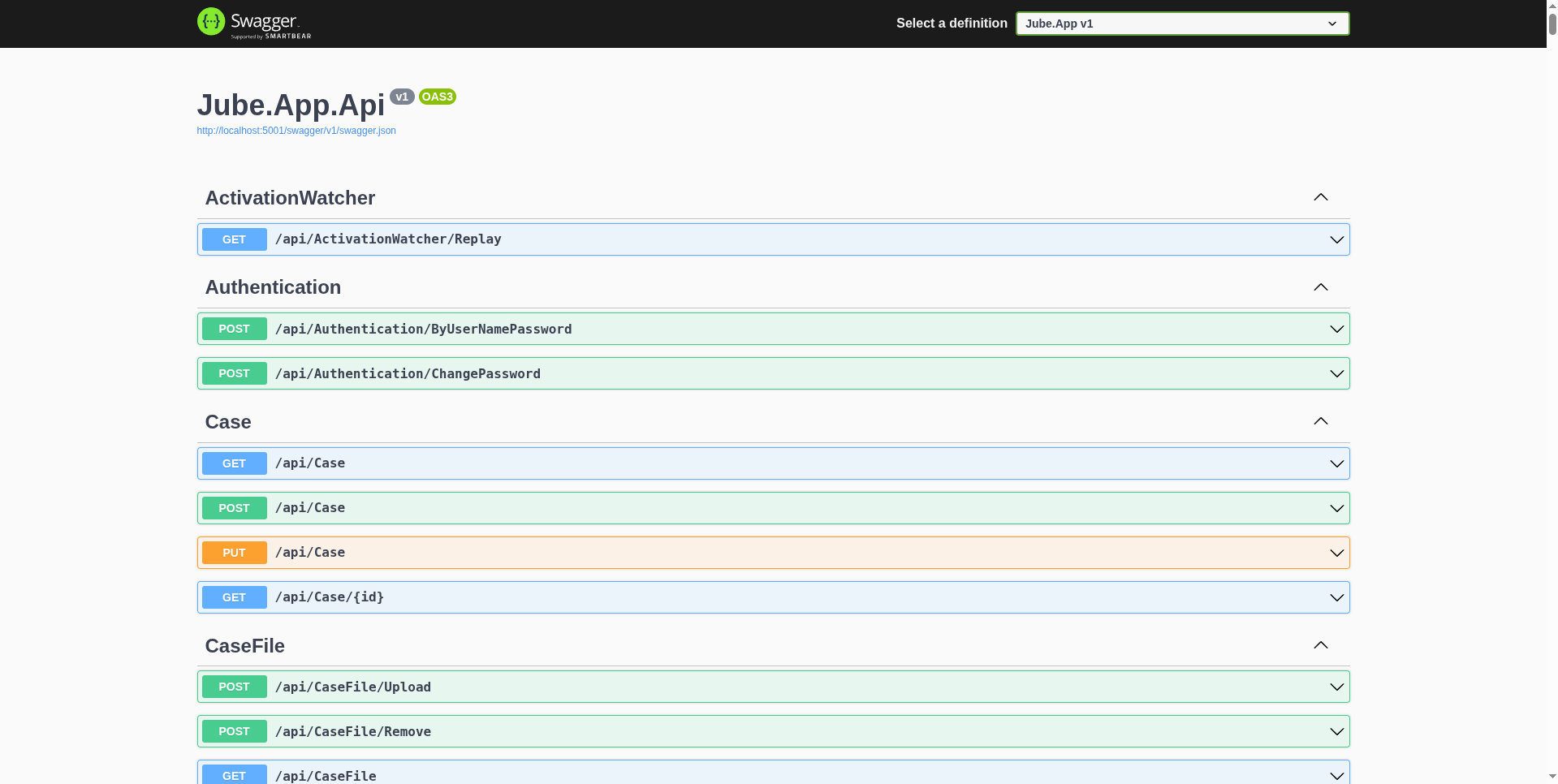Click the PUT badge for /api/Case
Screen dimensions: 1558x784
[x=234, y=553]
